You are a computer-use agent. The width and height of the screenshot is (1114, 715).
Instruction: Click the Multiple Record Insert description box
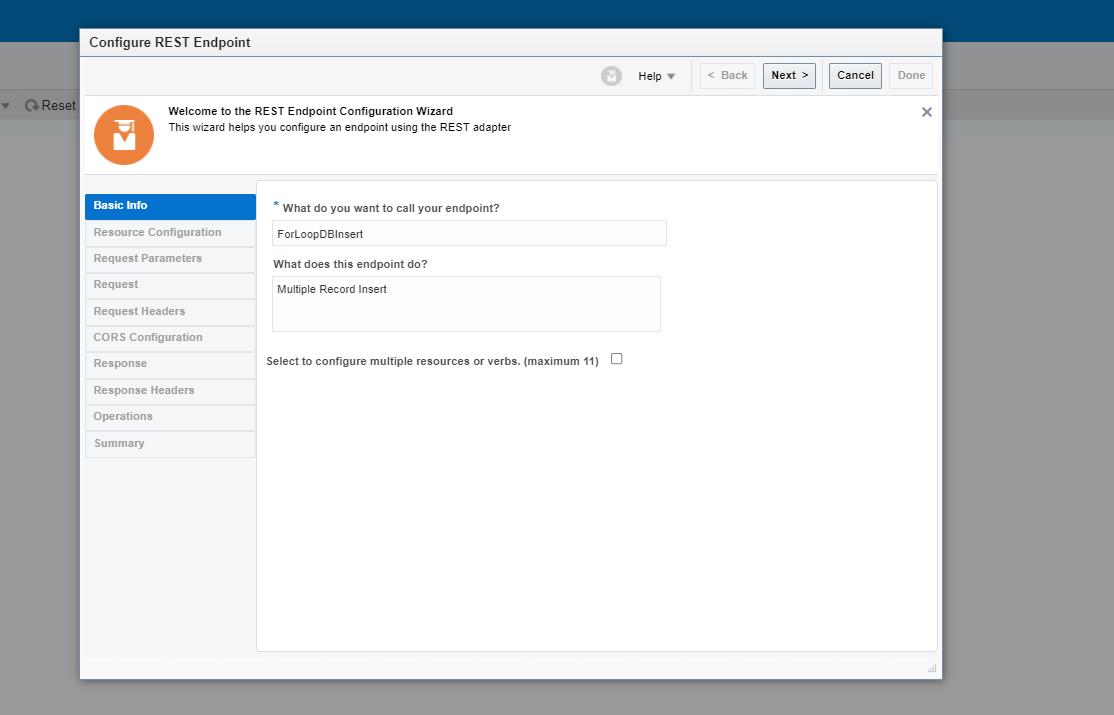coord(466,303)
